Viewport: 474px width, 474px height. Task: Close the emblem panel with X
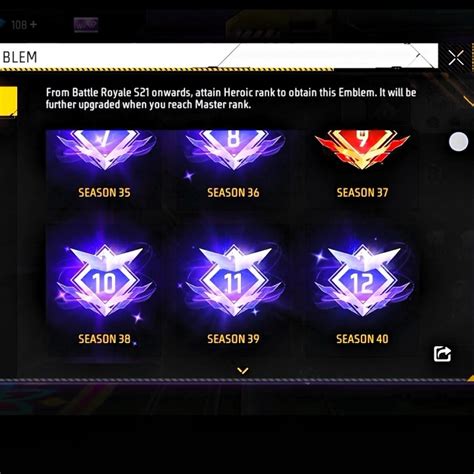456,58
